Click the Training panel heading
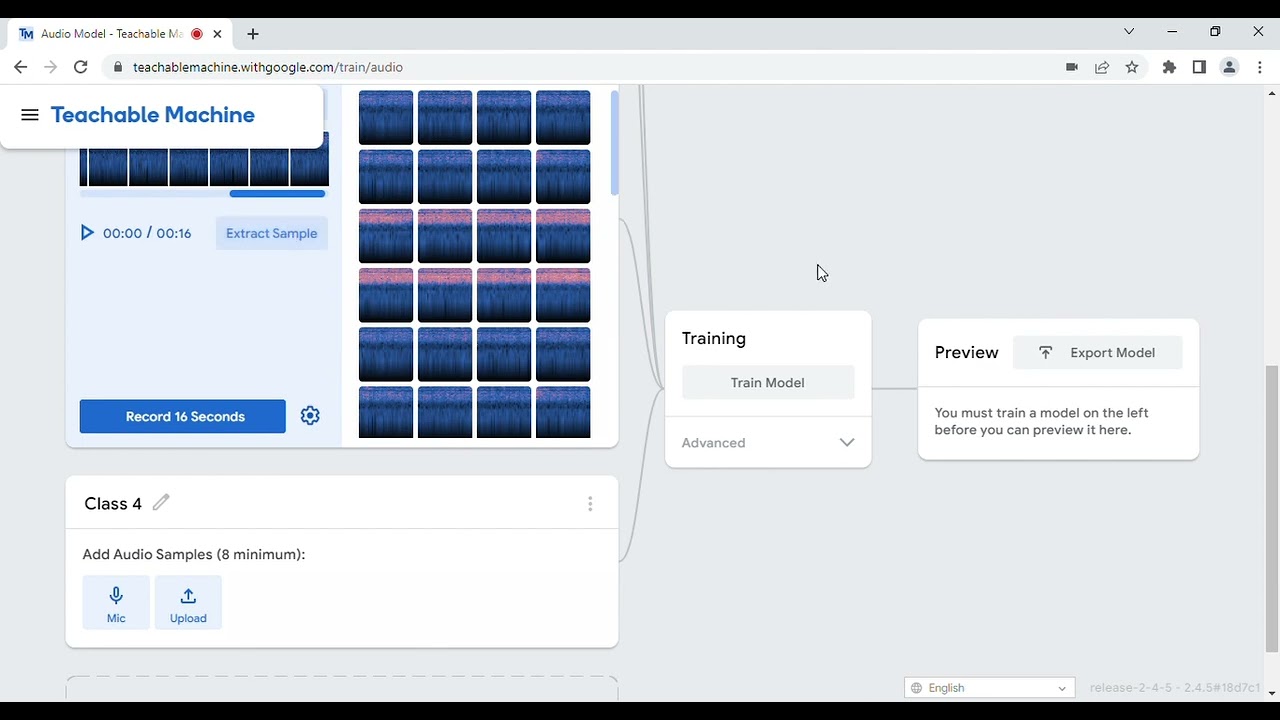The height and width of the screenshot is (720, 1280). click(x=714, y=339)
